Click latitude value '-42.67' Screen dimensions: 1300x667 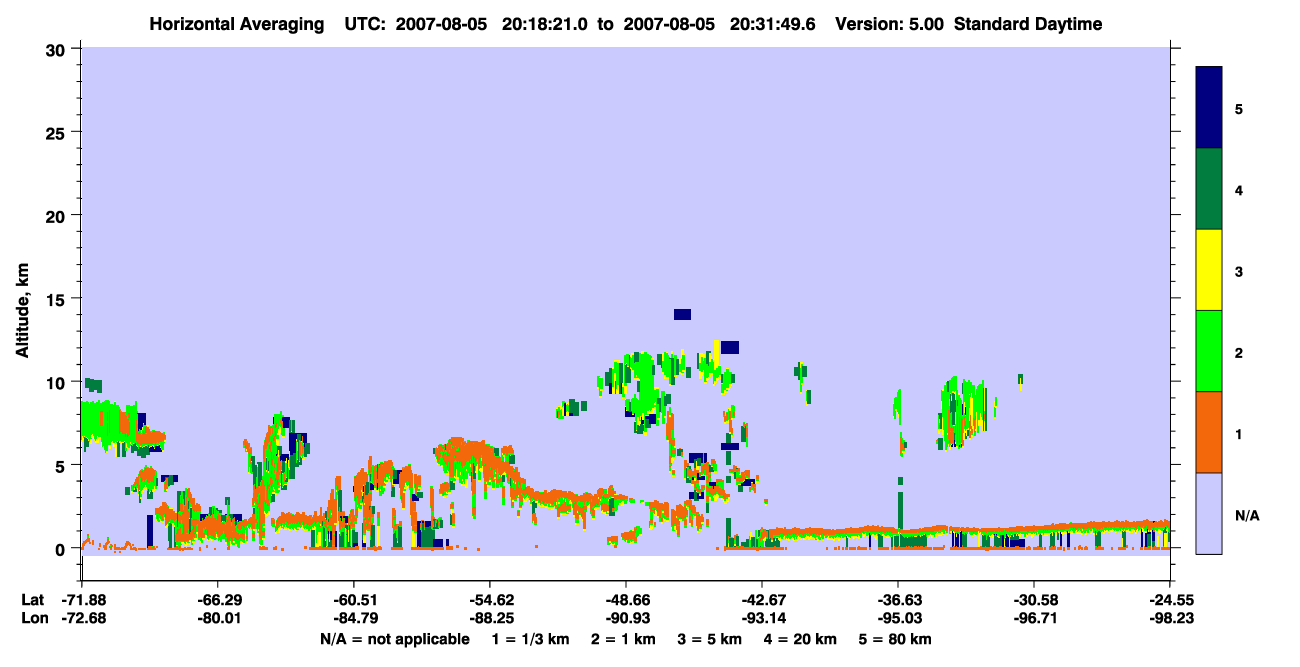pyautogui.click(x=762, y=600)
